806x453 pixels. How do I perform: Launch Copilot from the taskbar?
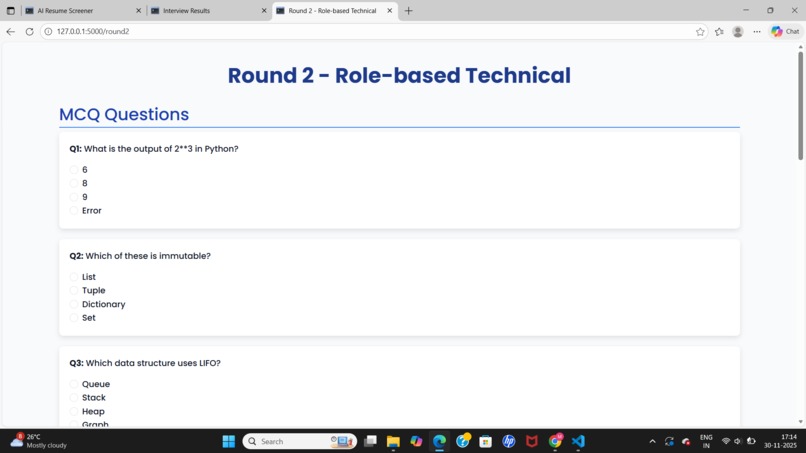click(416, 441)
